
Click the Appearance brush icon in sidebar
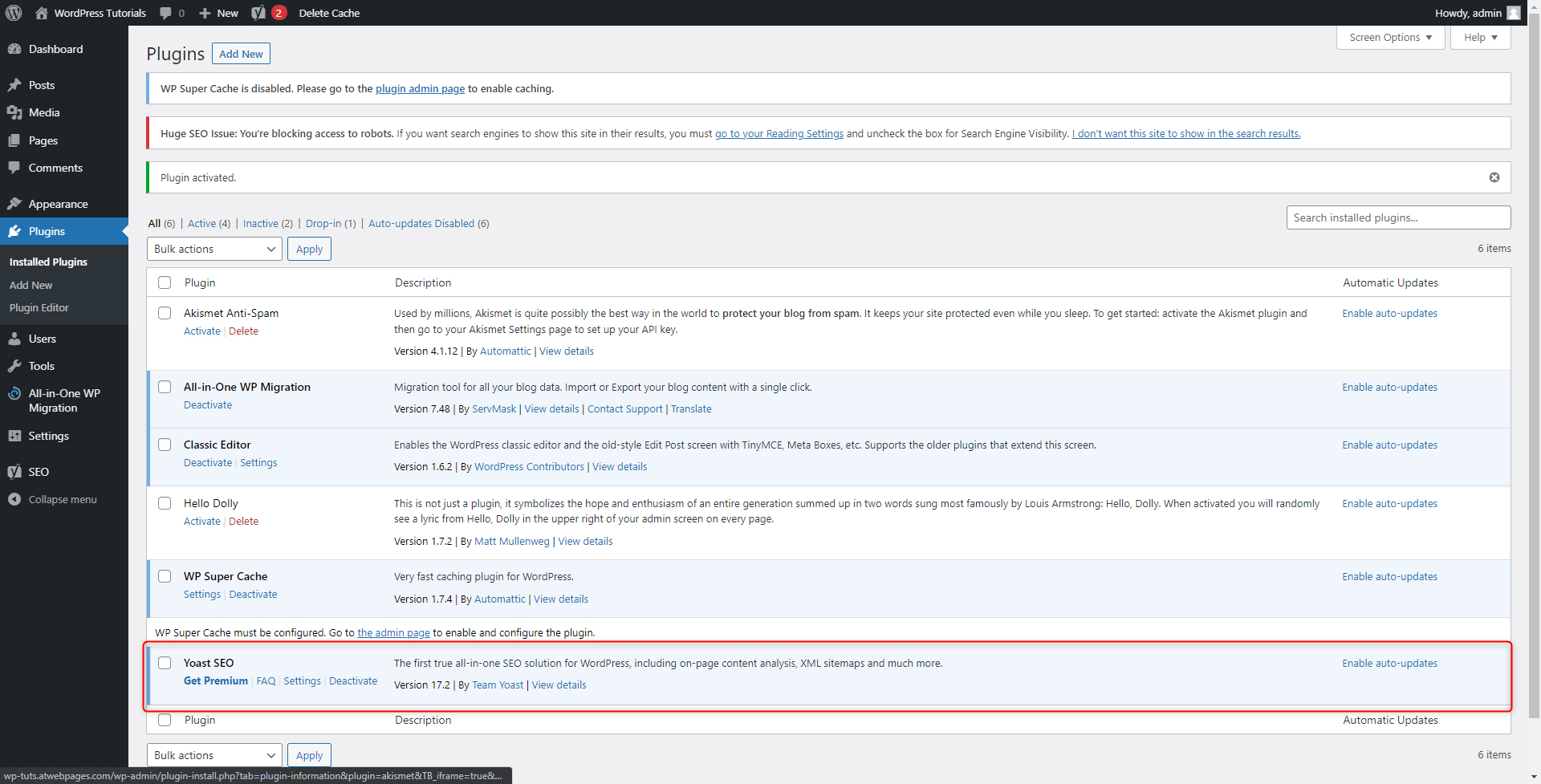click(14, 204)
